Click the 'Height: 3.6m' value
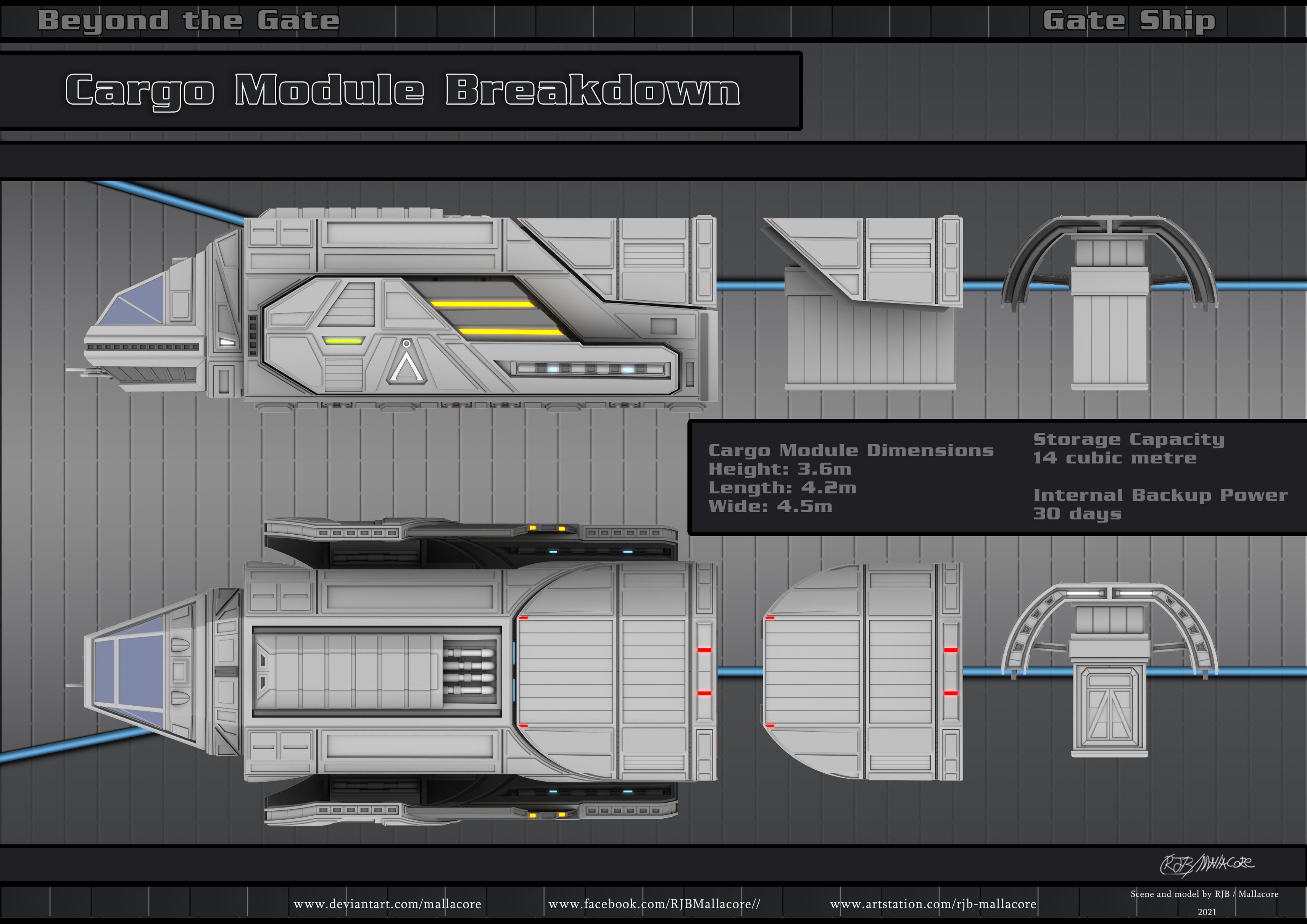 tap(779, 469)
